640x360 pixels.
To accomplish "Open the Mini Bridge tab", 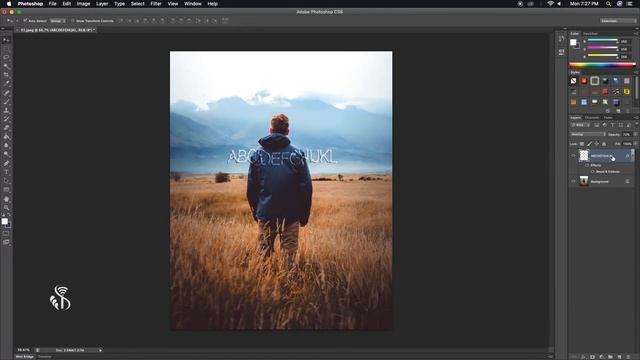I will coord(25,357).
